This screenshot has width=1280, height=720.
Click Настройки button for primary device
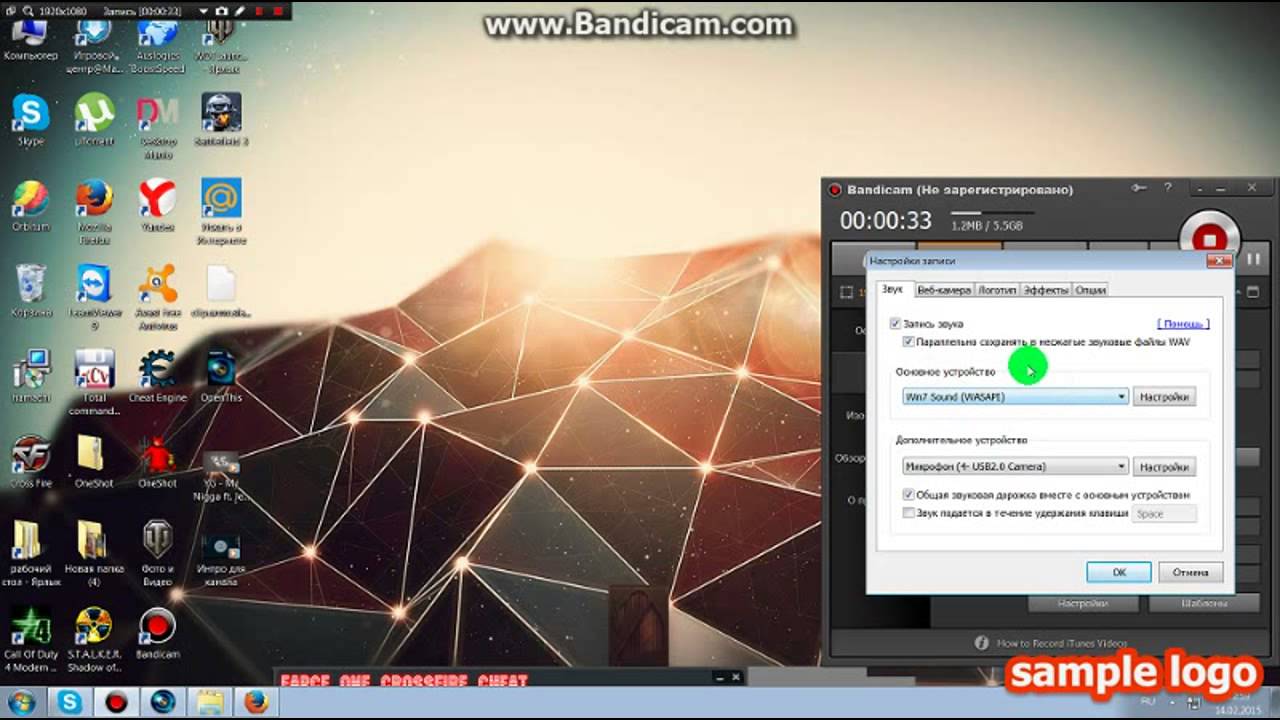click(1164, 397)
